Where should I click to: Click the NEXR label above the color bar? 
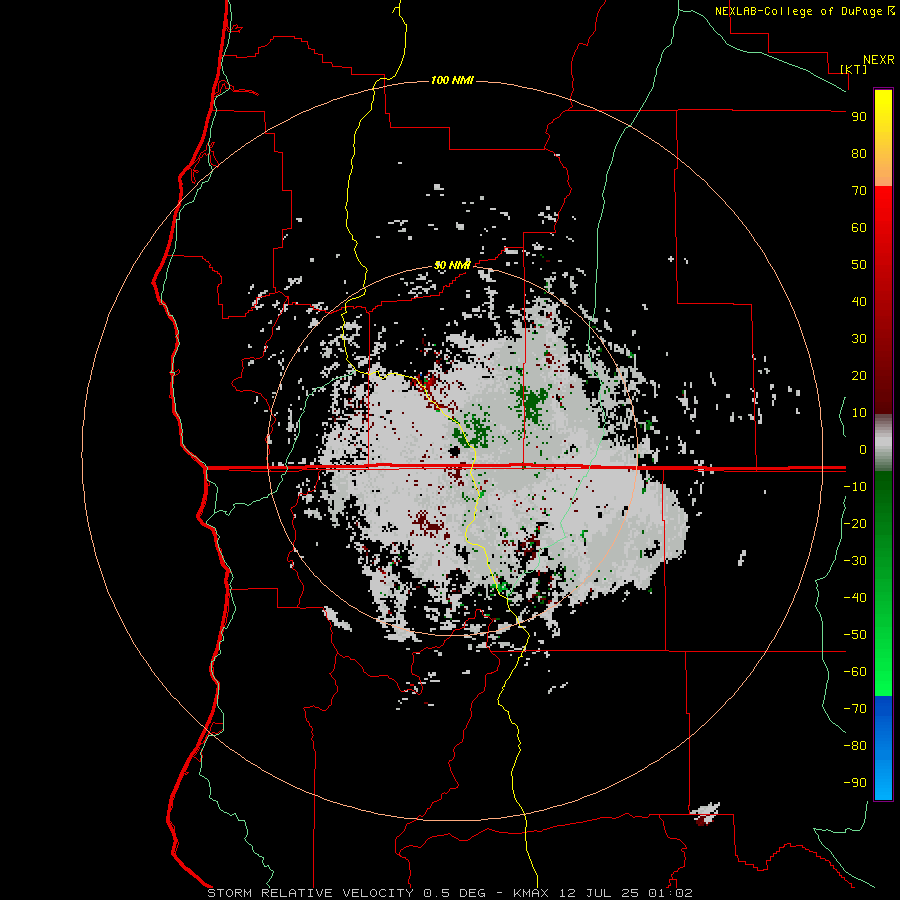tap(879, 60)
